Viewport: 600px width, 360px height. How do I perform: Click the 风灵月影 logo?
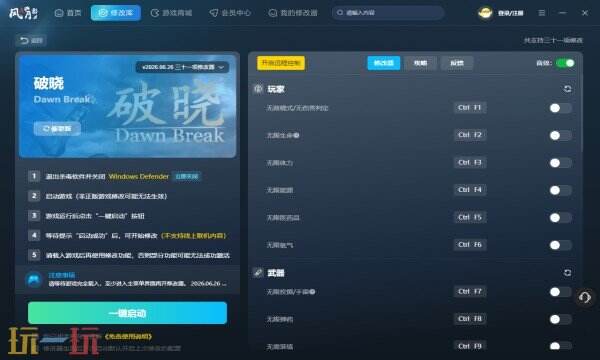click(x=23, y=13)
